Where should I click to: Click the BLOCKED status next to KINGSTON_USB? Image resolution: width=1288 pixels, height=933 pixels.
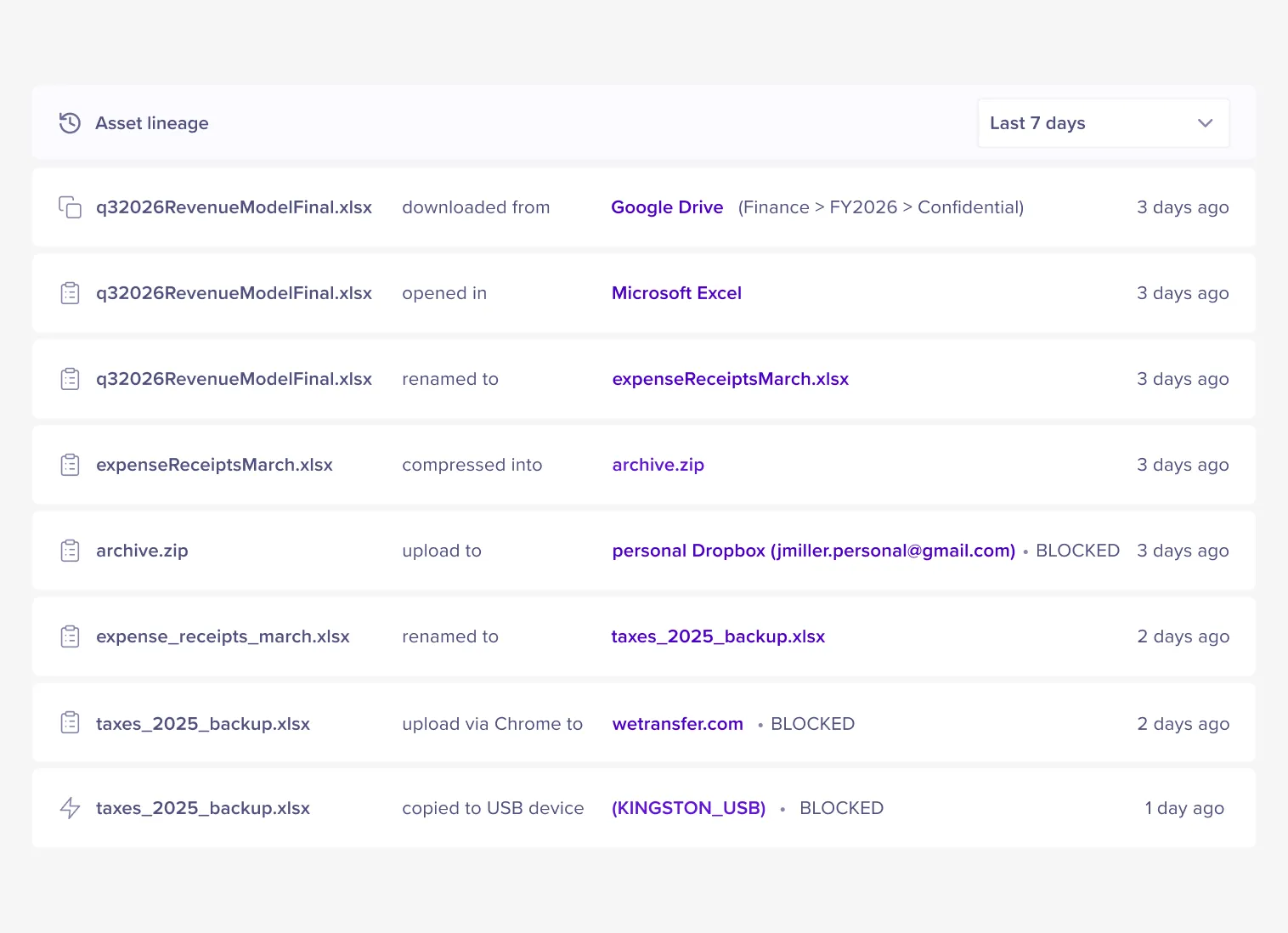click(841, 808)
